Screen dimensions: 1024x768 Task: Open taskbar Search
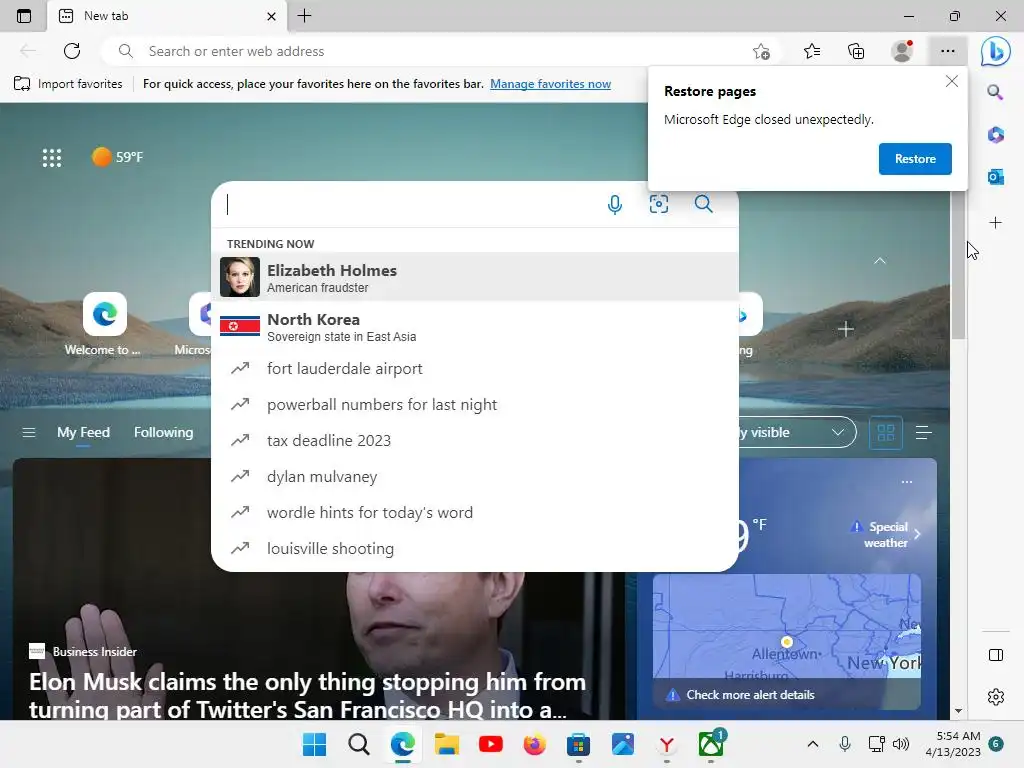359,744
